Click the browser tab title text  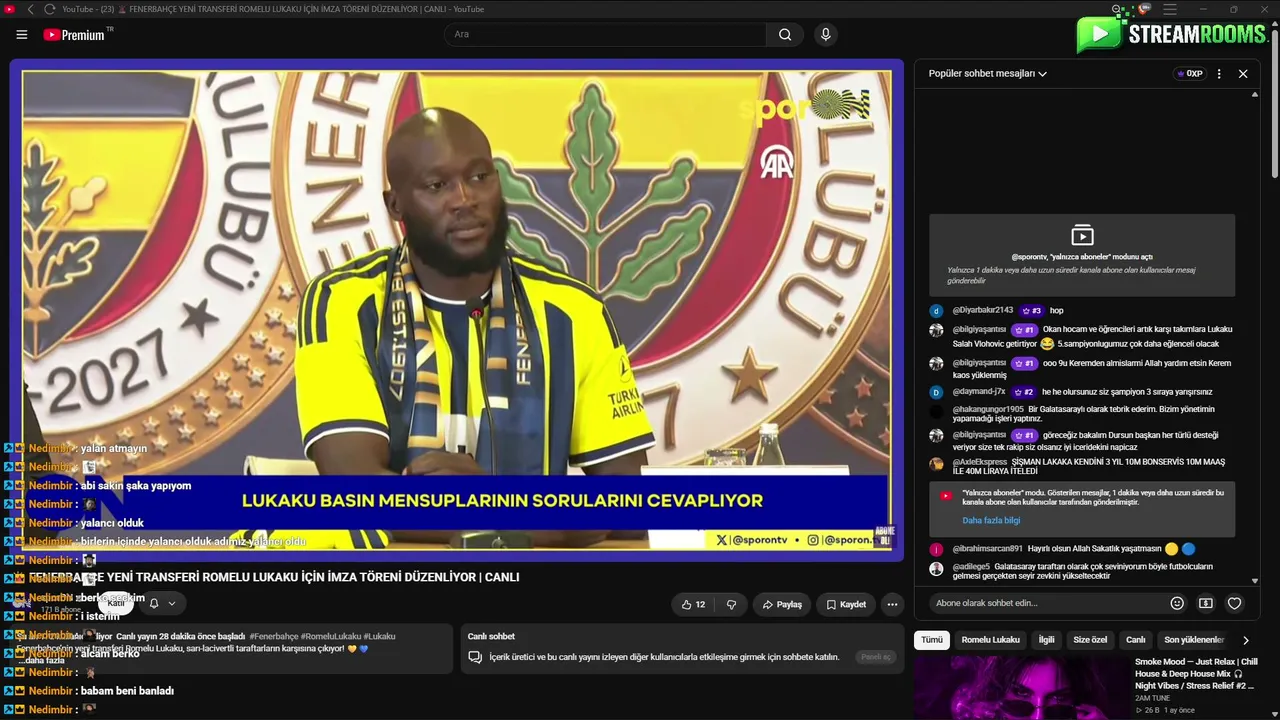pos(273,9)
